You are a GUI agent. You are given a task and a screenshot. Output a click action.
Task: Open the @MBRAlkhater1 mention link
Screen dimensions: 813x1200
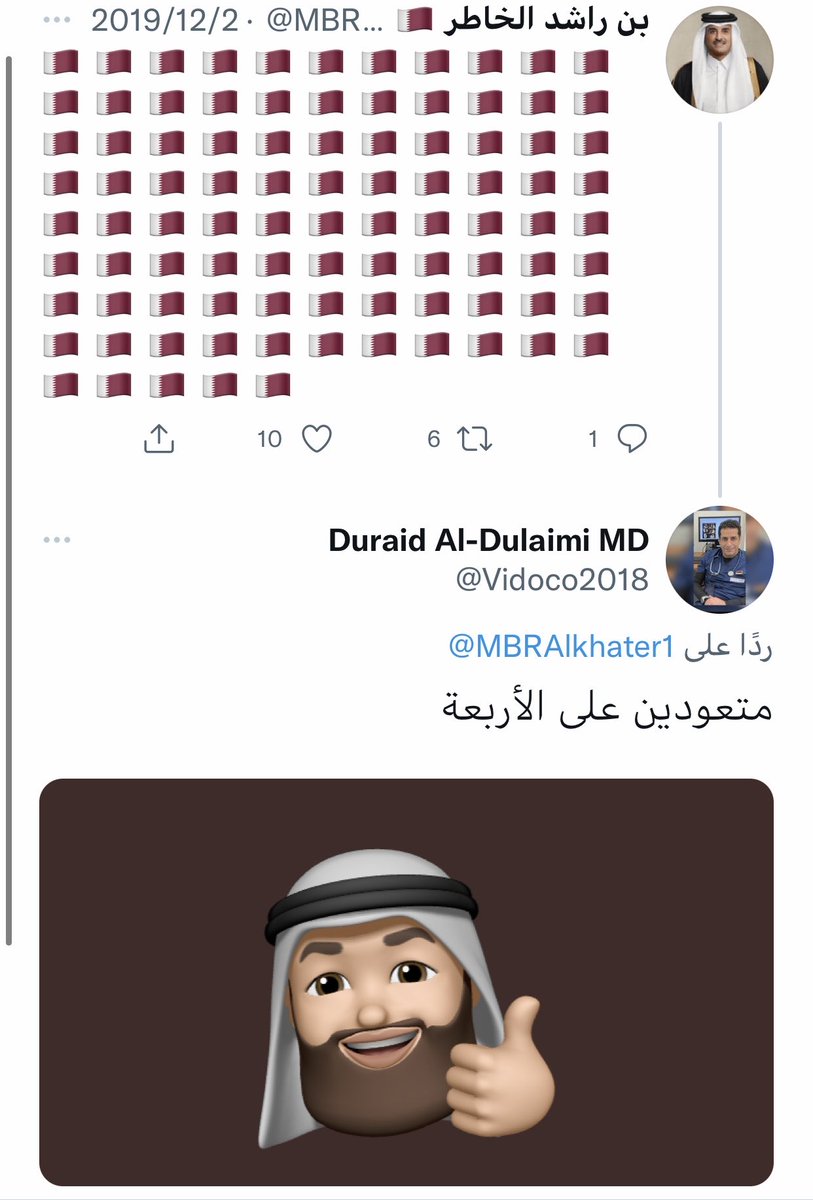coord(562,647)
